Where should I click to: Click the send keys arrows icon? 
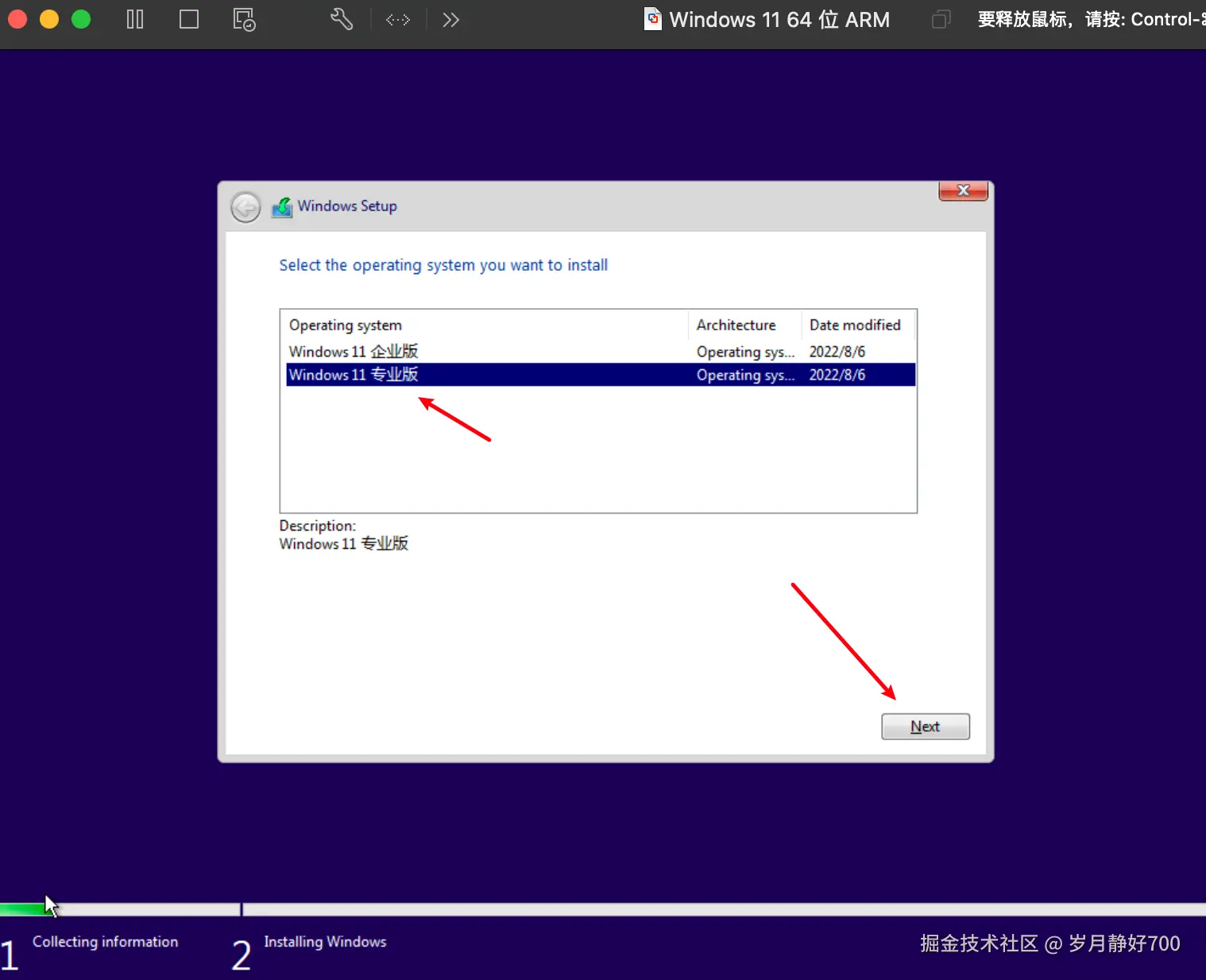coord(398,19)
